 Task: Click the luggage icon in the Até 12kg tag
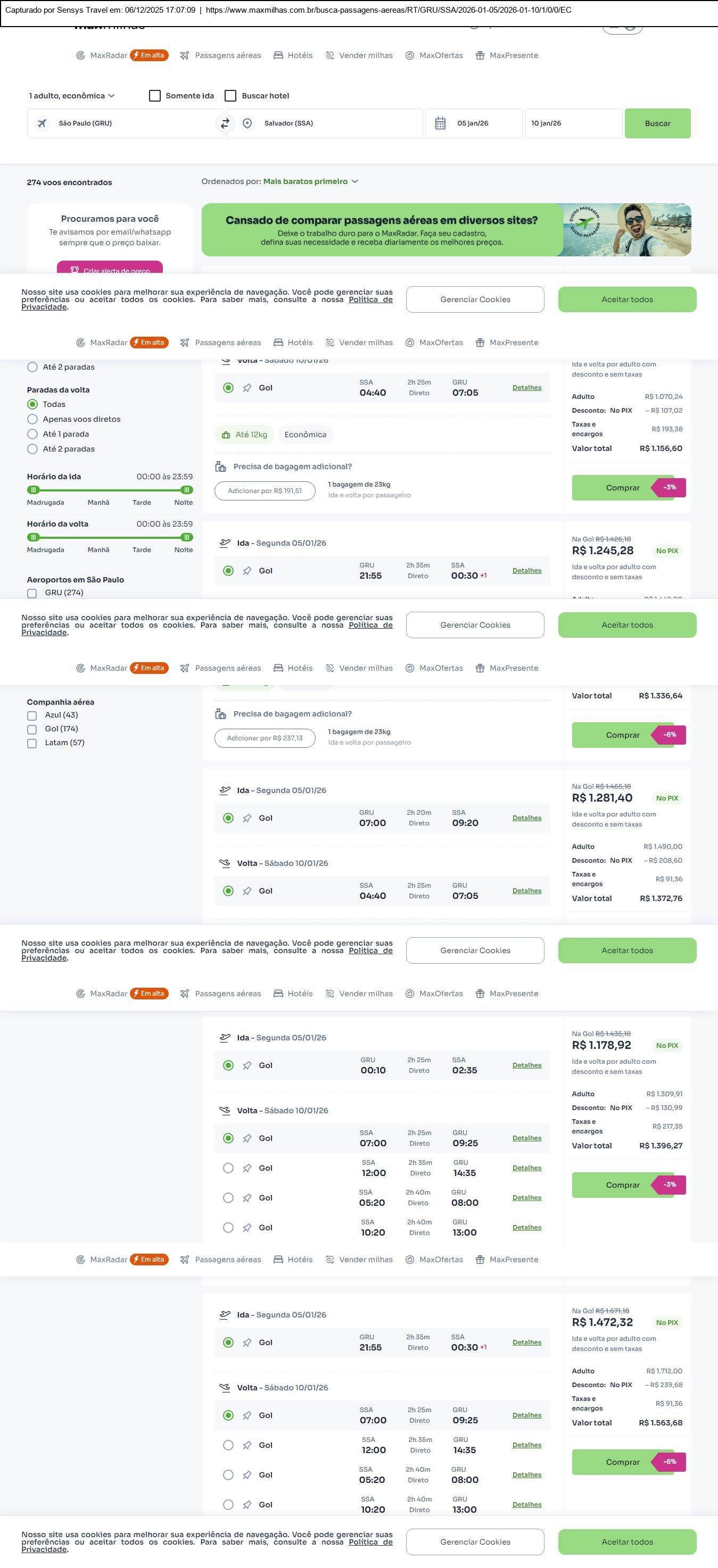click(226, 435)
